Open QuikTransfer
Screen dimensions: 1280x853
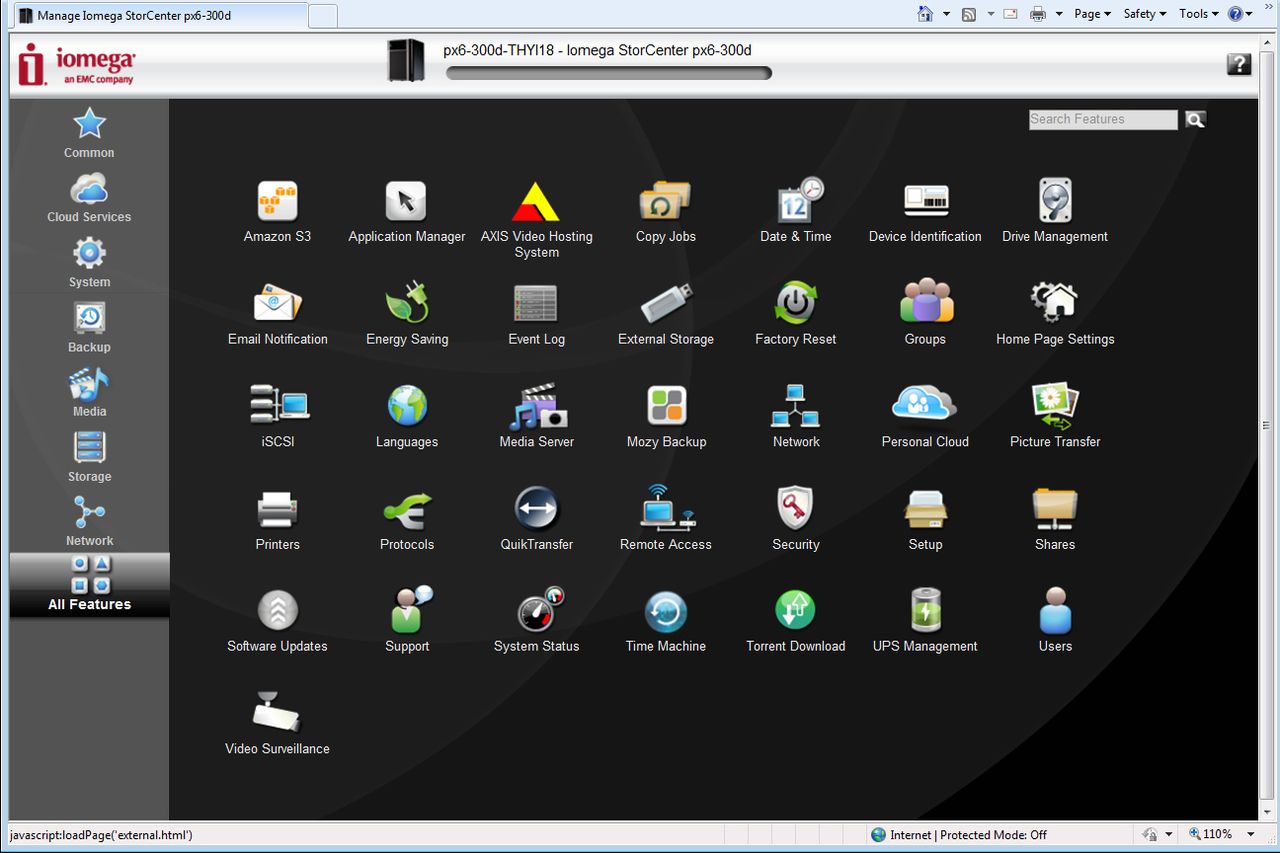click(x=537, y=520)
